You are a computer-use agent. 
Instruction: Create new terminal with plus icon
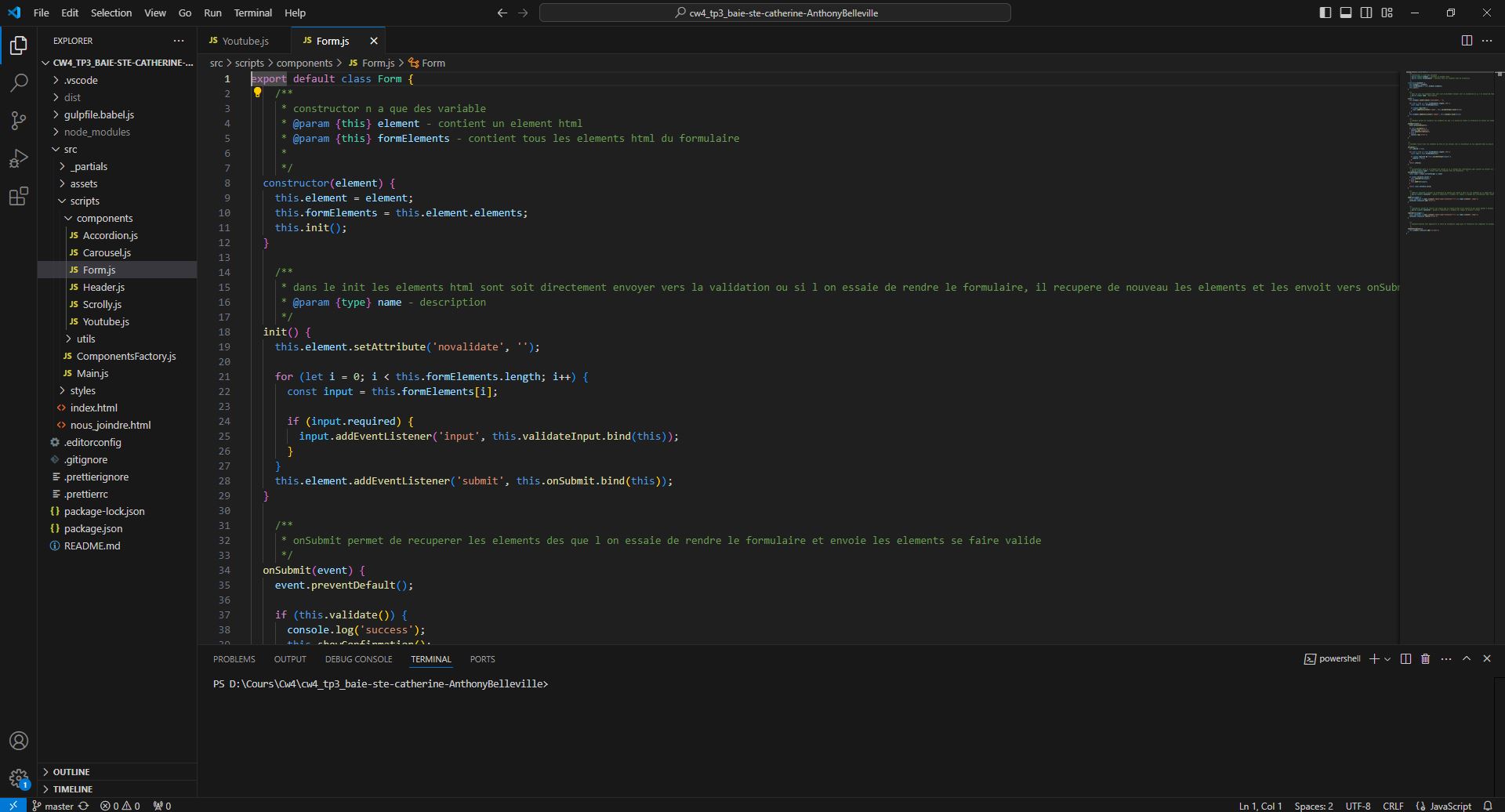coord(1374,659)
